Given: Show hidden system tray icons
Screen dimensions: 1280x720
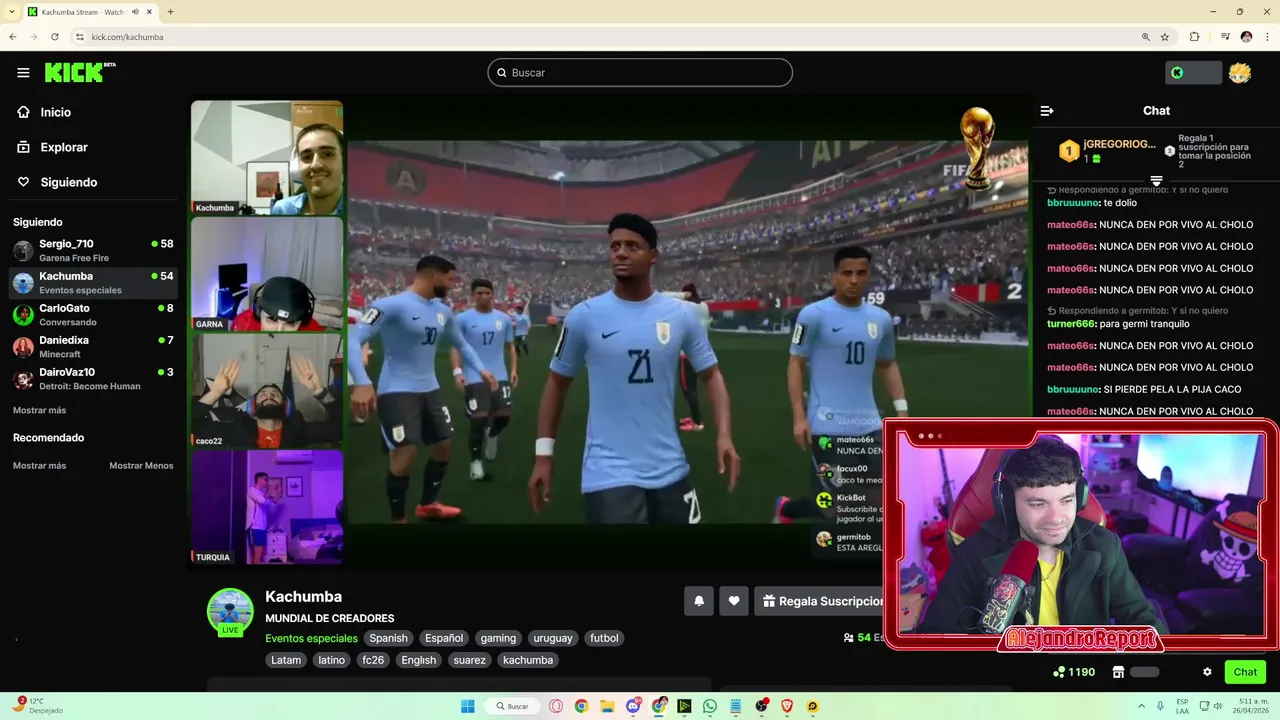Looking at the screenshot, I should click(x=1141, y=706).
